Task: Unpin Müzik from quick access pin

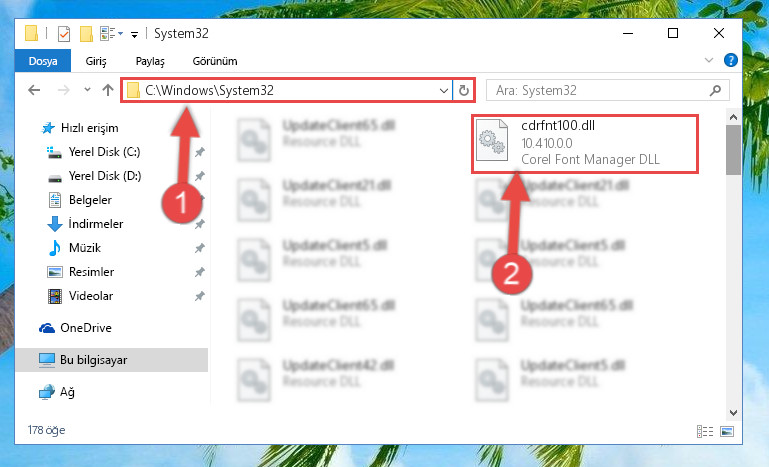Action: pos(200,248)
